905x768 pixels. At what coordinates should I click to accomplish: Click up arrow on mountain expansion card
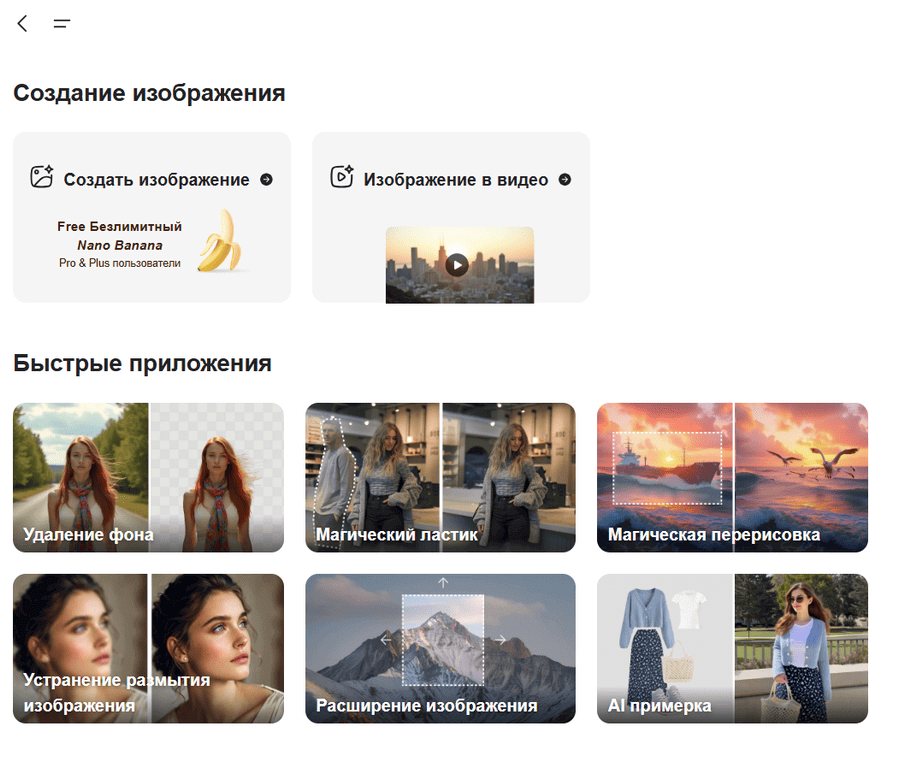(443, 583)
